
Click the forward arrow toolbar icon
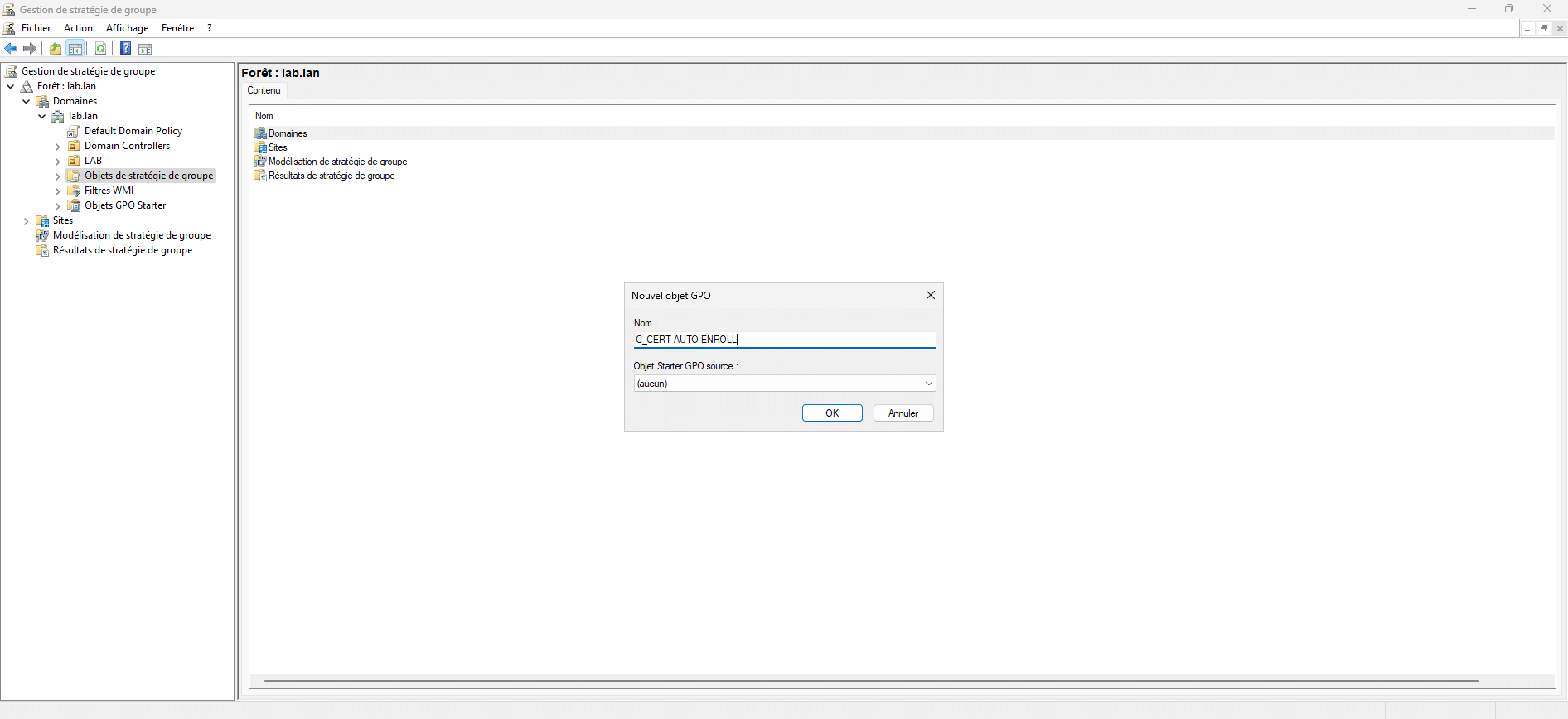[x=30, y=49]
